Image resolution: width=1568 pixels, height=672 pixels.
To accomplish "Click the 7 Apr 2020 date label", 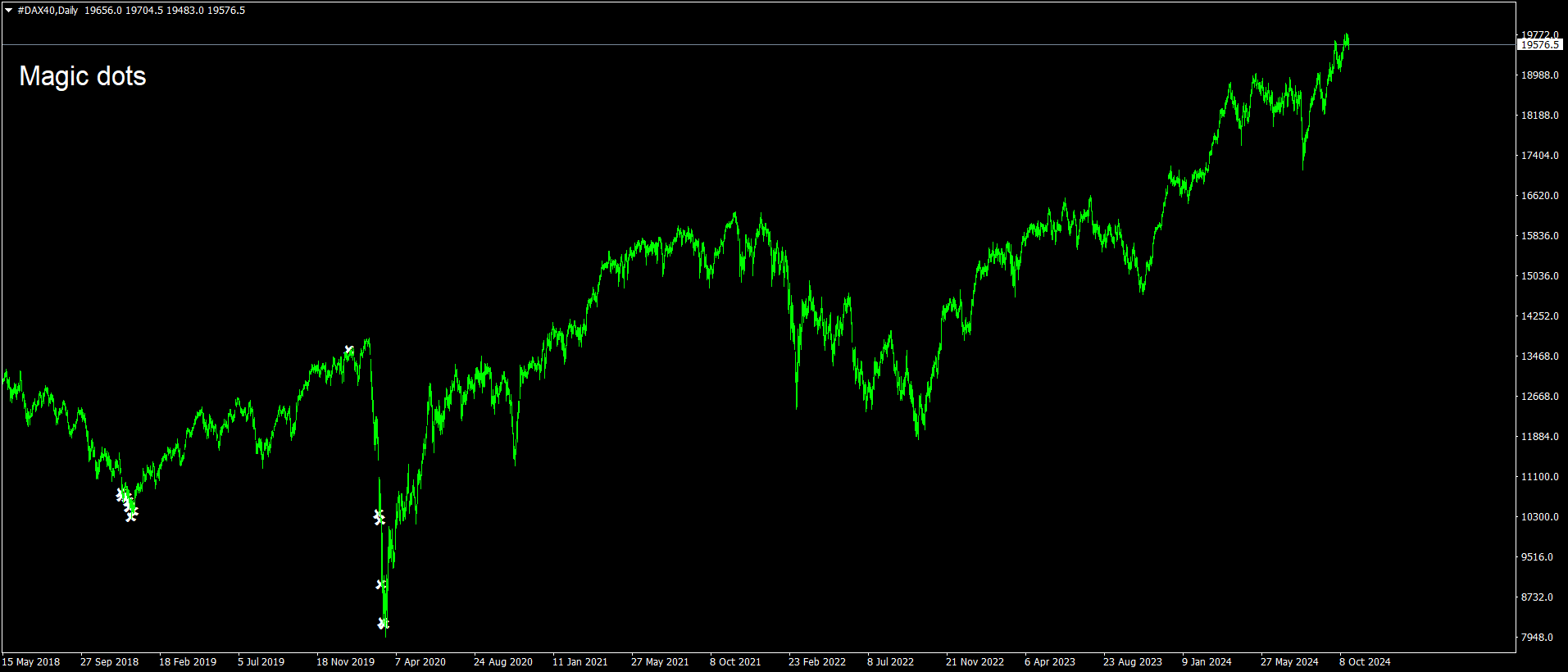I will tap(420, 662).
